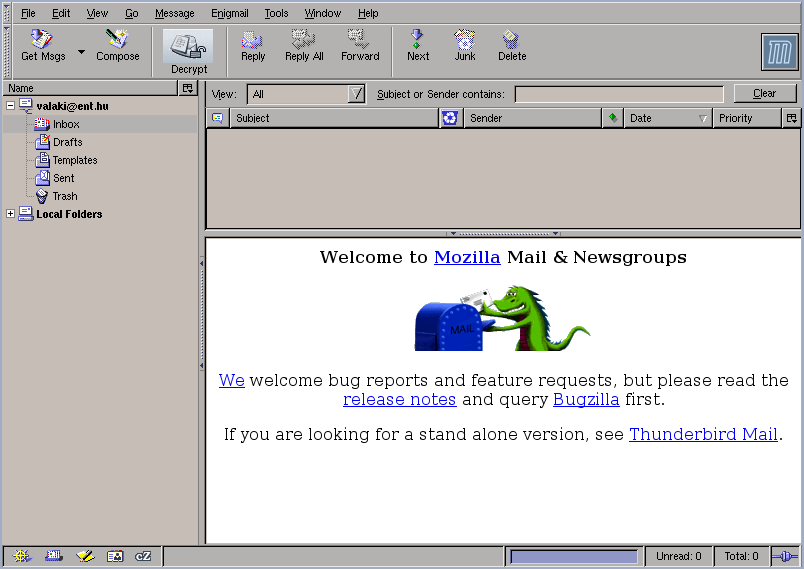804x569 pixels.
Task: Open the Tools menu
Action: pyautogui.click(x=276, y=13)
